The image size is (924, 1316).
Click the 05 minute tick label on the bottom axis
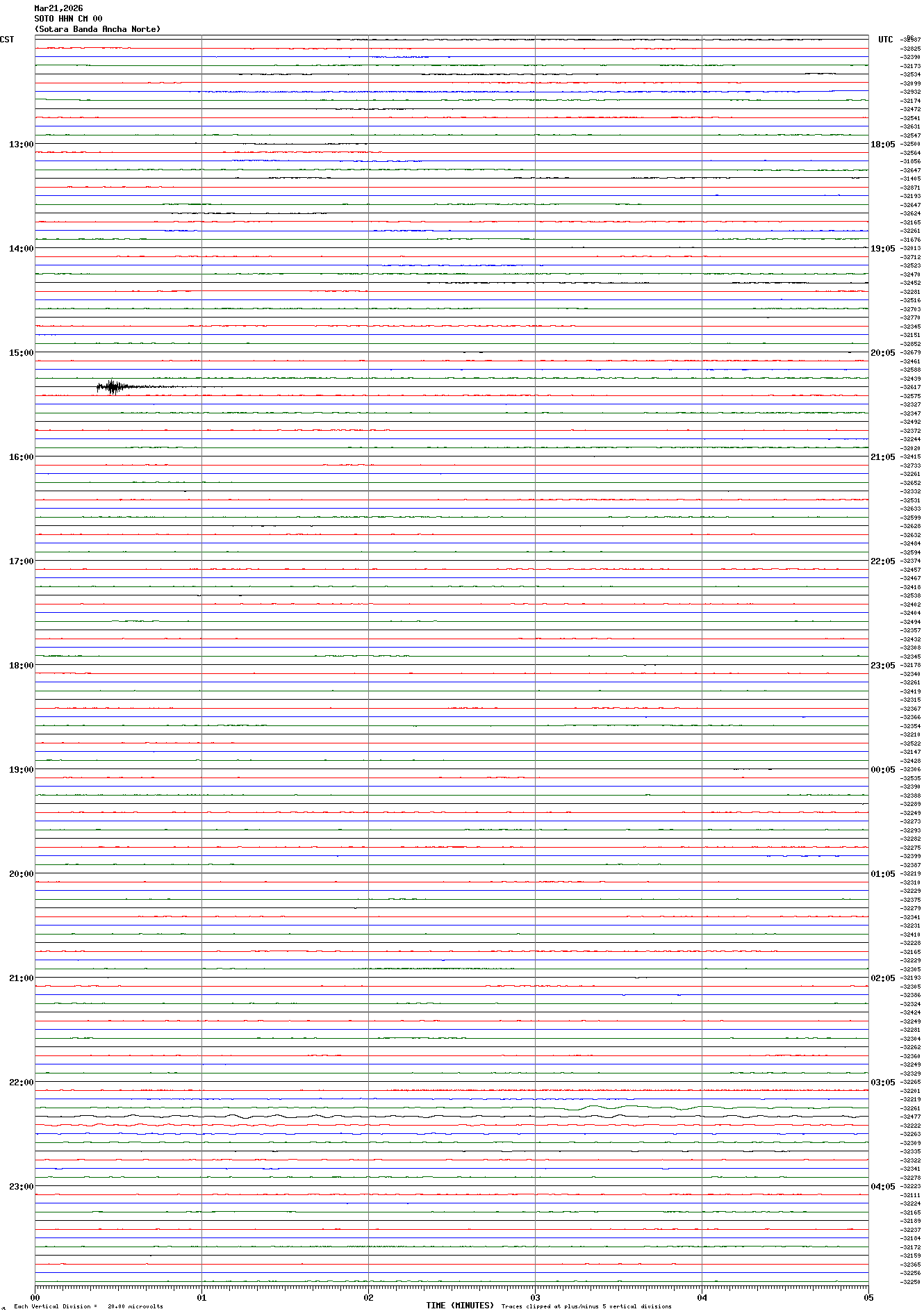tap(868, 1297)
